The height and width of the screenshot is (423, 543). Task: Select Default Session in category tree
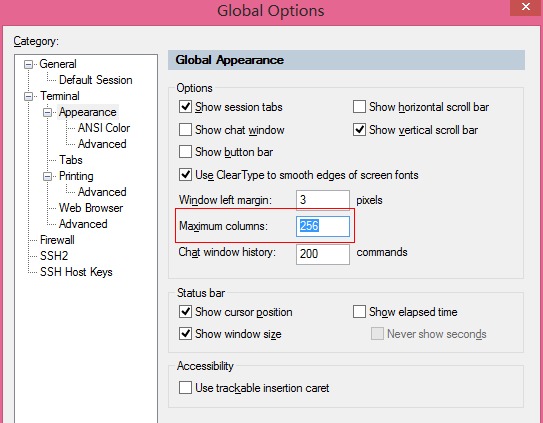pos(96,80)
